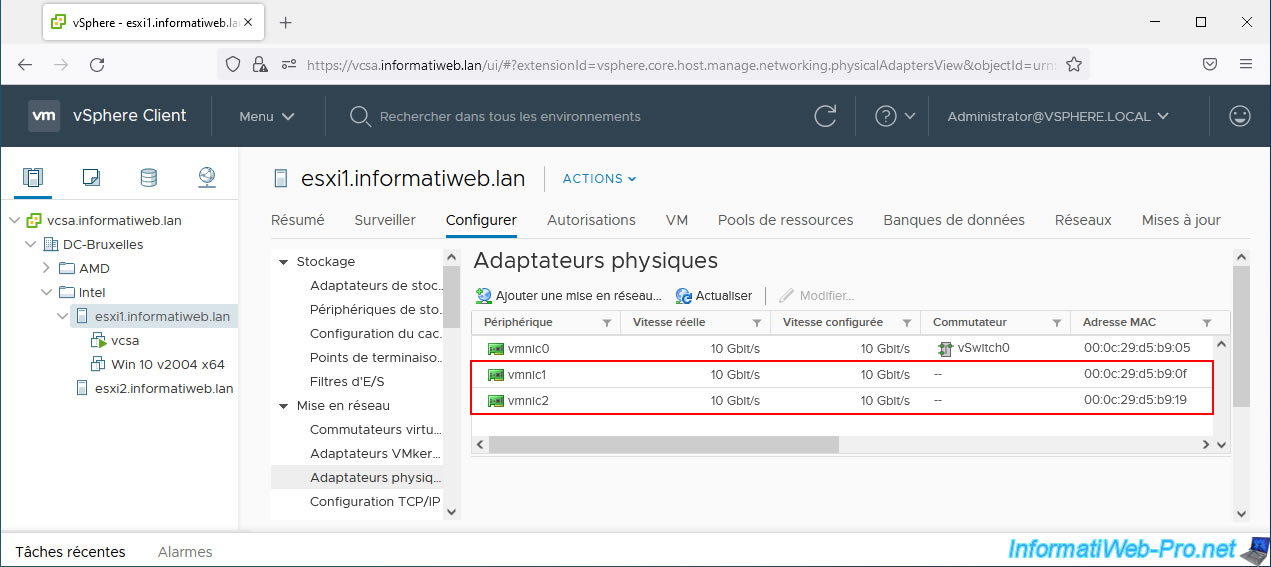Open Commutateurs virtuels settings entry
This screenshot has height=567, width=1271.
pyautogui.click(x=375, y=430)
